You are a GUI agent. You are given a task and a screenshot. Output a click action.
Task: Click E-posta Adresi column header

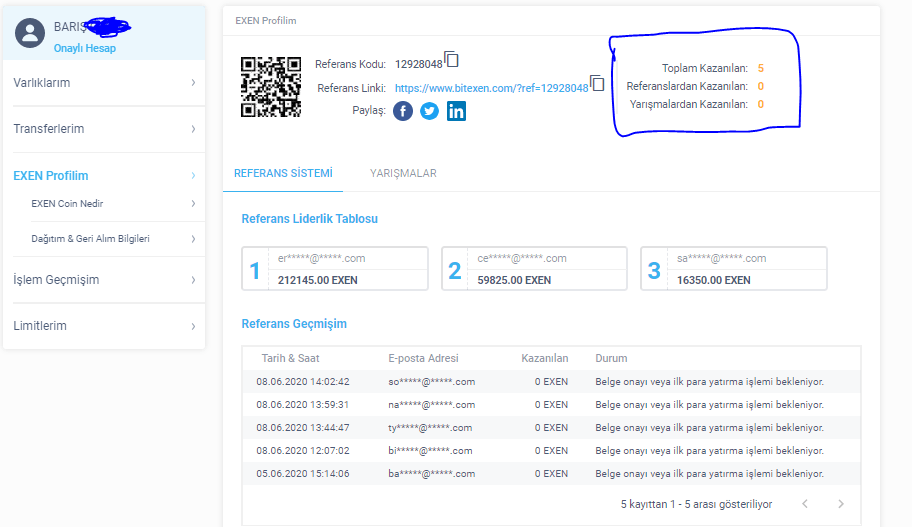(423, 358)
